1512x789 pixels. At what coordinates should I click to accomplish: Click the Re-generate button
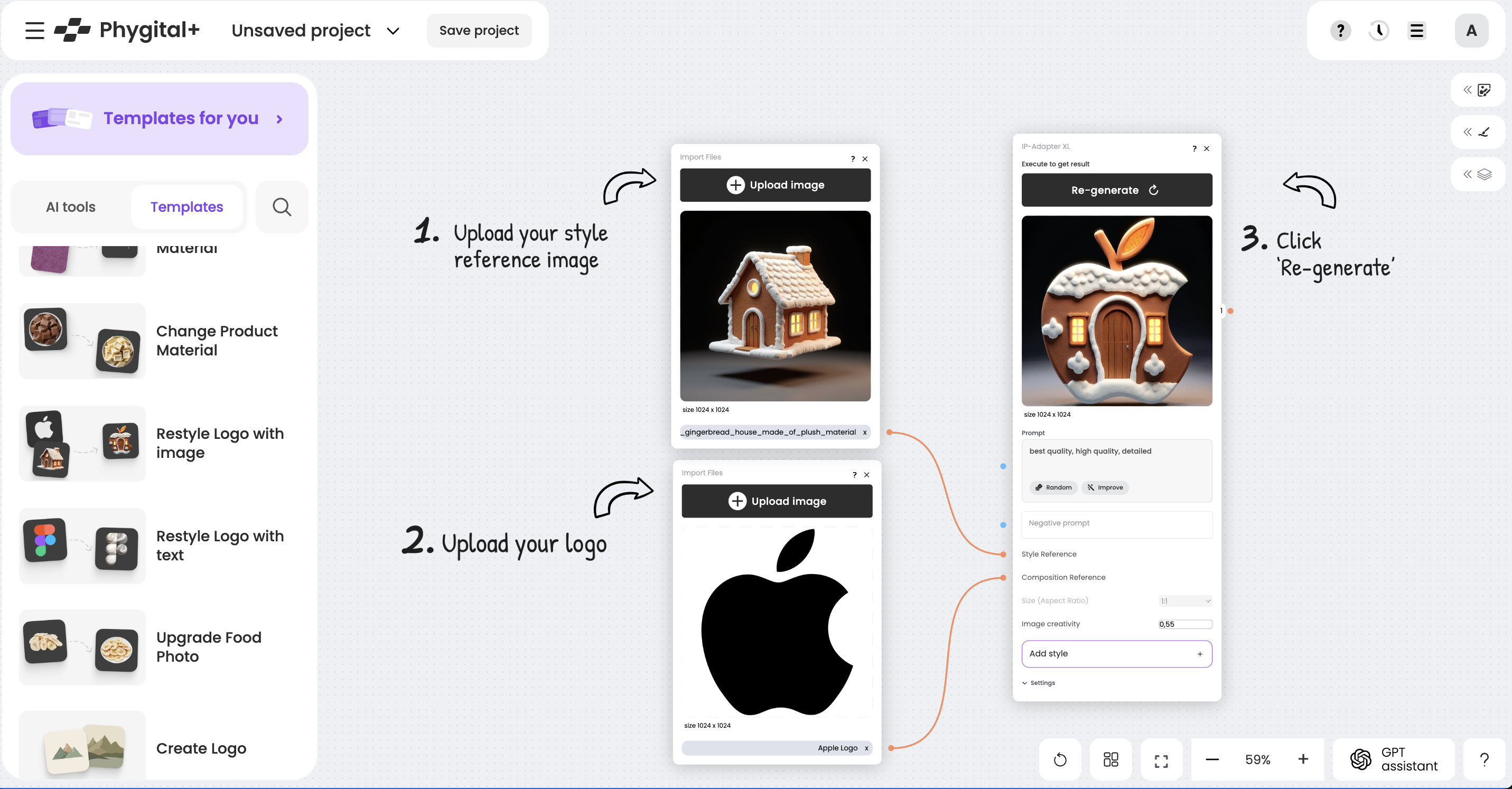(1116, 190)
